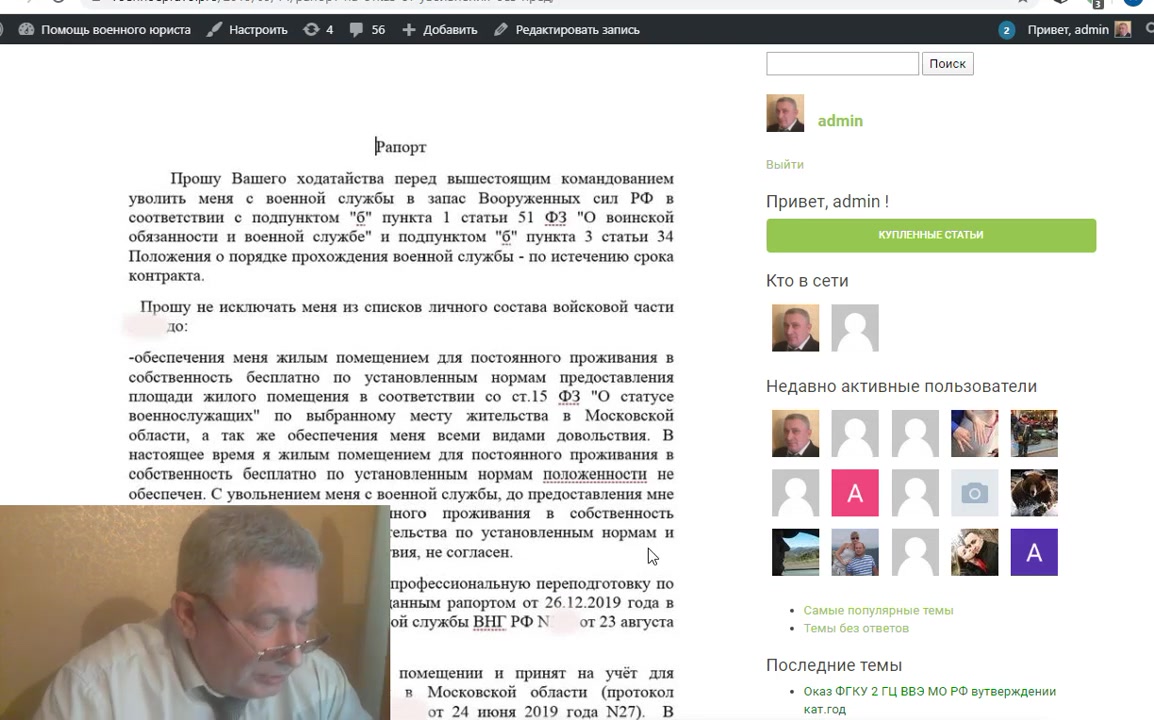
Task: Open first recently active user photo
Action: pyautogui.click(x=795, y=434)
